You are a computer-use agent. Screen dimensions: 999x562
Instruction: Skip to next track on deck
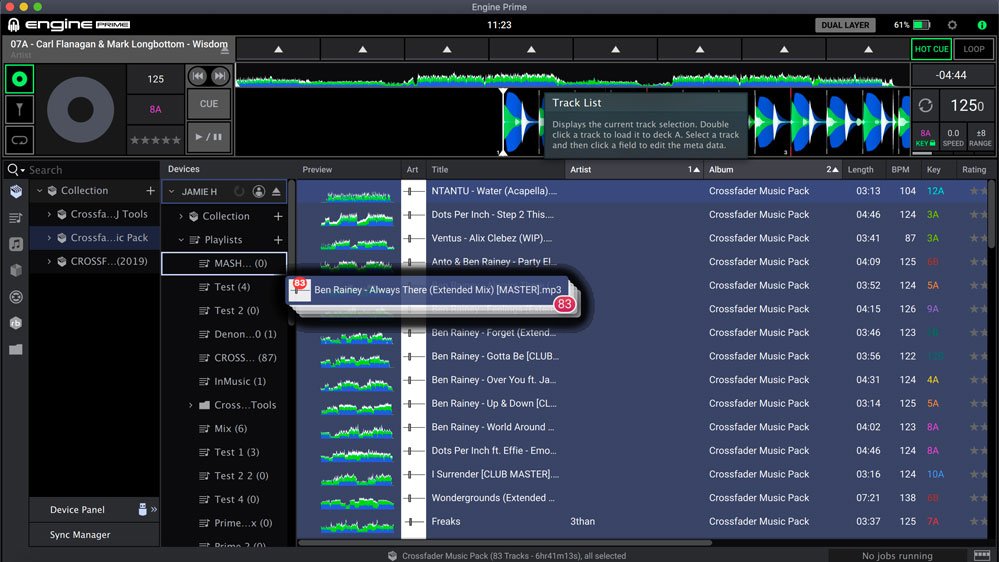click(219, 76)
